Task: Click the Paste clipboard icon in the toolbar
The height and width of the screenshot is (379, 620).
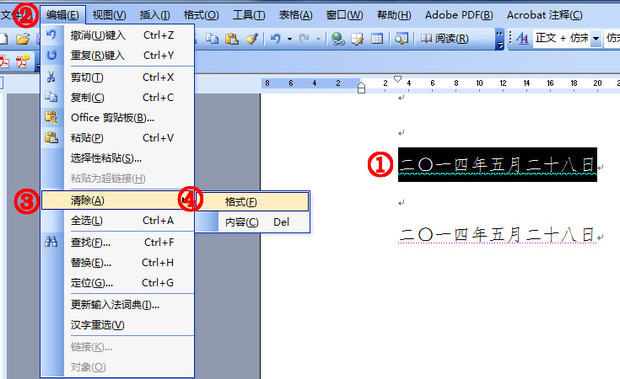Action: (x=232, y=38)
